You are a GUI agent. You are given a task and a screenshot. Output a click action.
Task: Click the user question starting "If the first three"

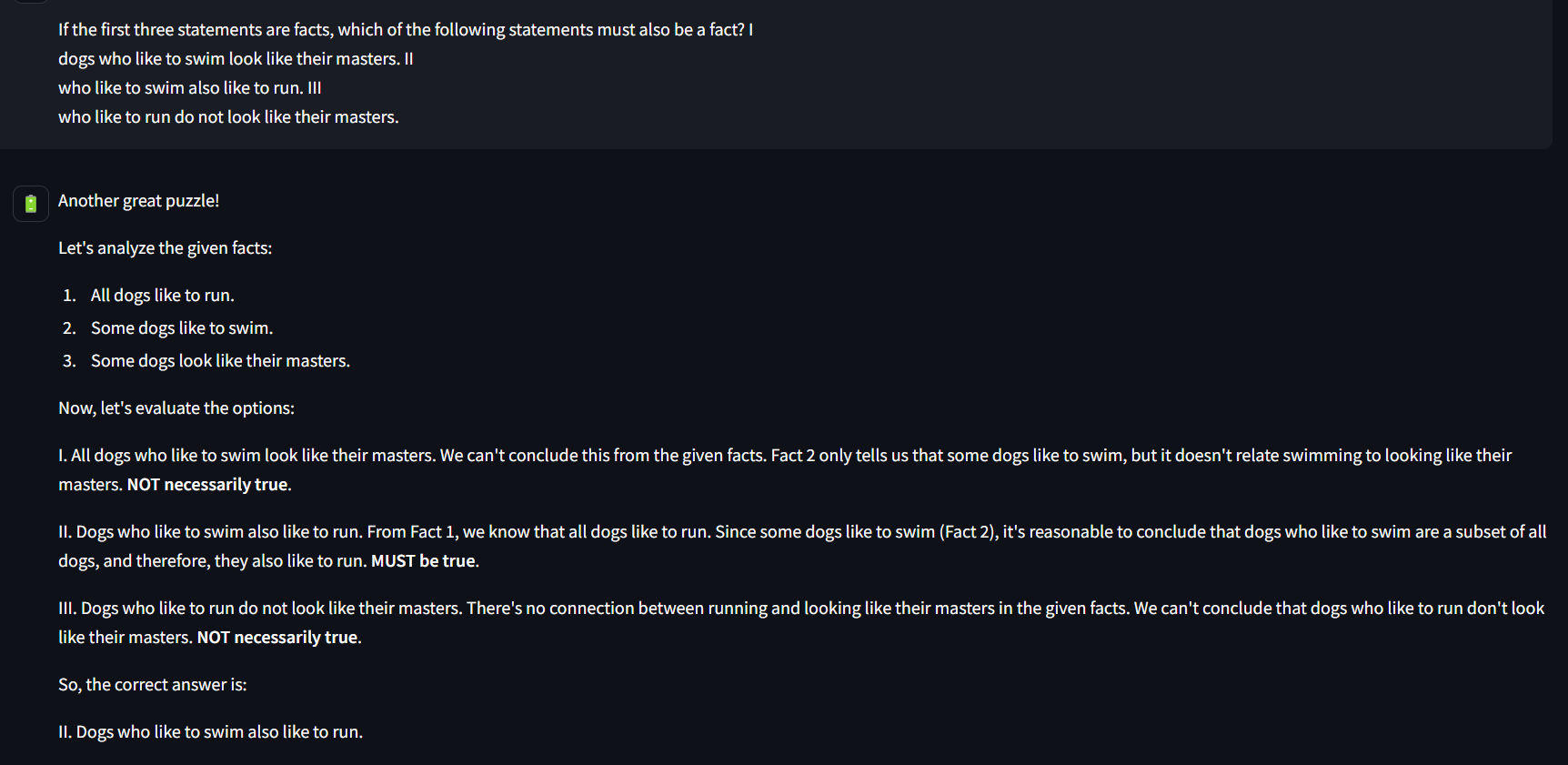[406, 29]
